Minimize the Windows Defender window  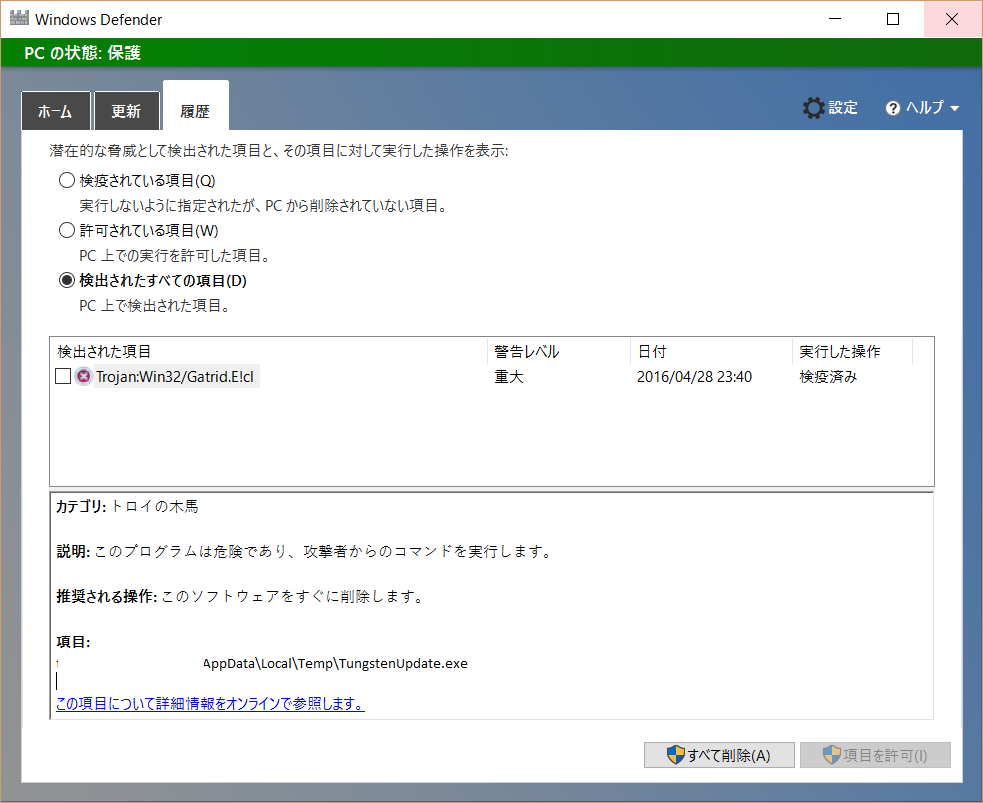(835, 19)
